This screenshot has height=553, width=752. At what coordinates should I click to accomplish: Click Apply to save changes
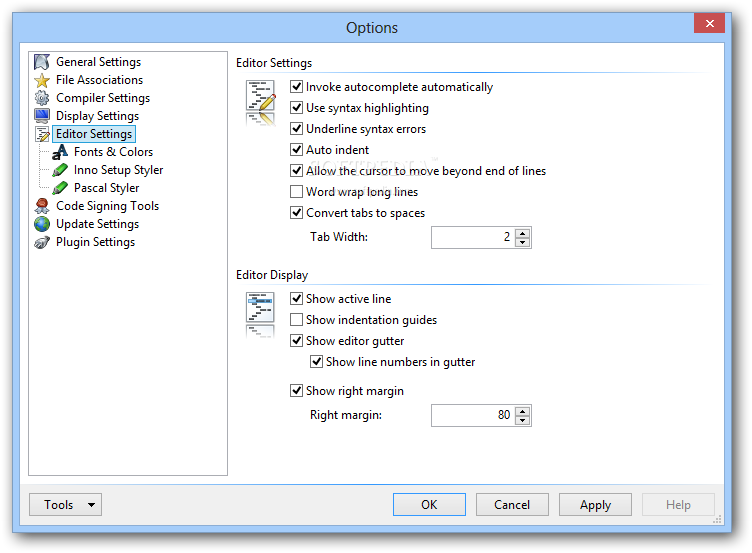pos(595,505)
